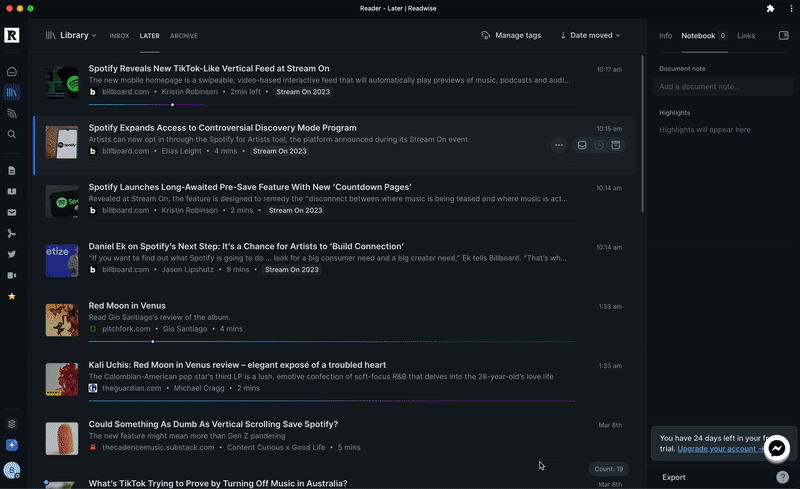Click the Readwise R logo
Viewport: 800px width, 489px height.
pos(12,35)
